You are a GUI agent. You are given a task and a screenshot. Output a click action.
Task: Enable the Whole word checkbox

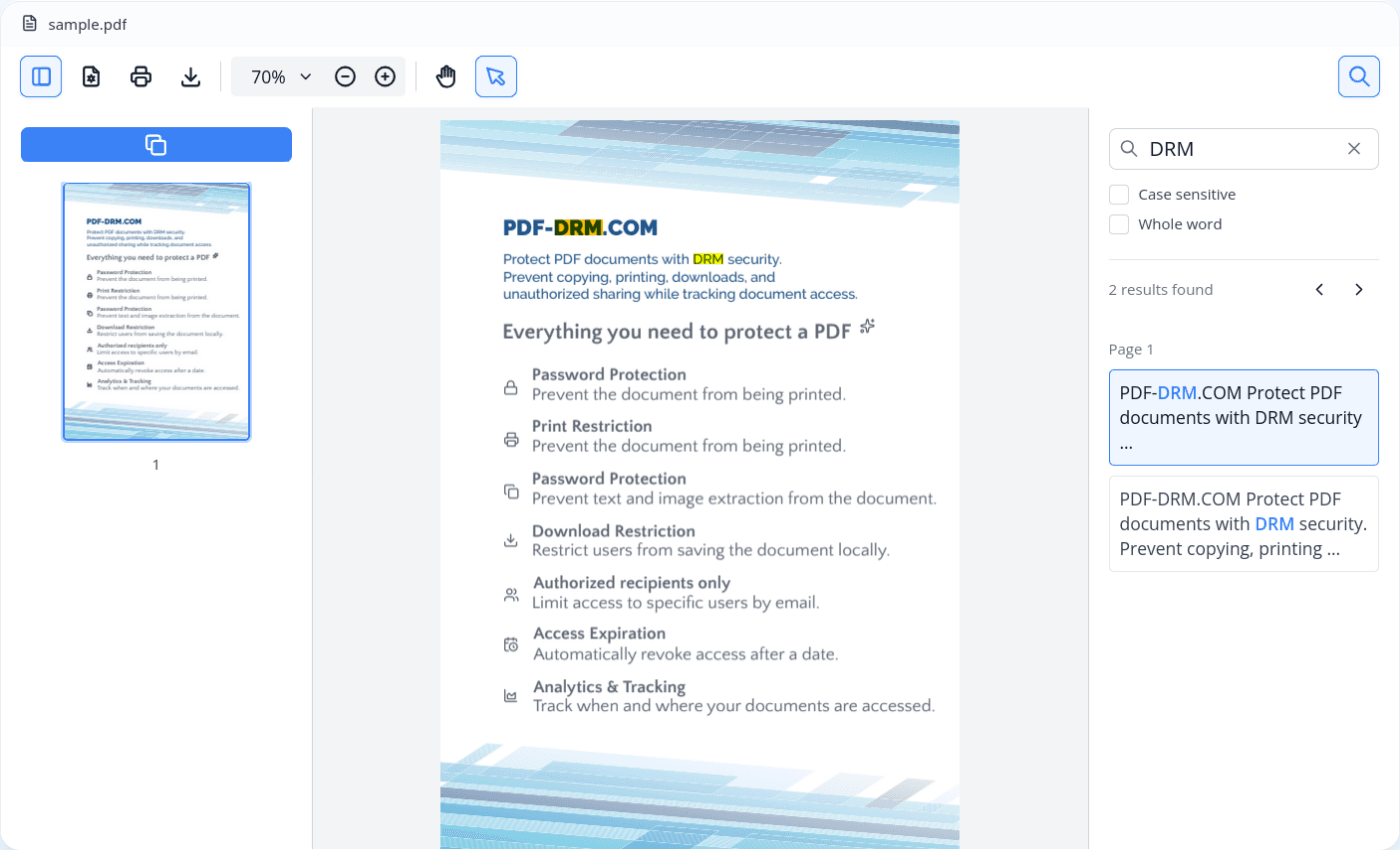[x=1119, y=224]
